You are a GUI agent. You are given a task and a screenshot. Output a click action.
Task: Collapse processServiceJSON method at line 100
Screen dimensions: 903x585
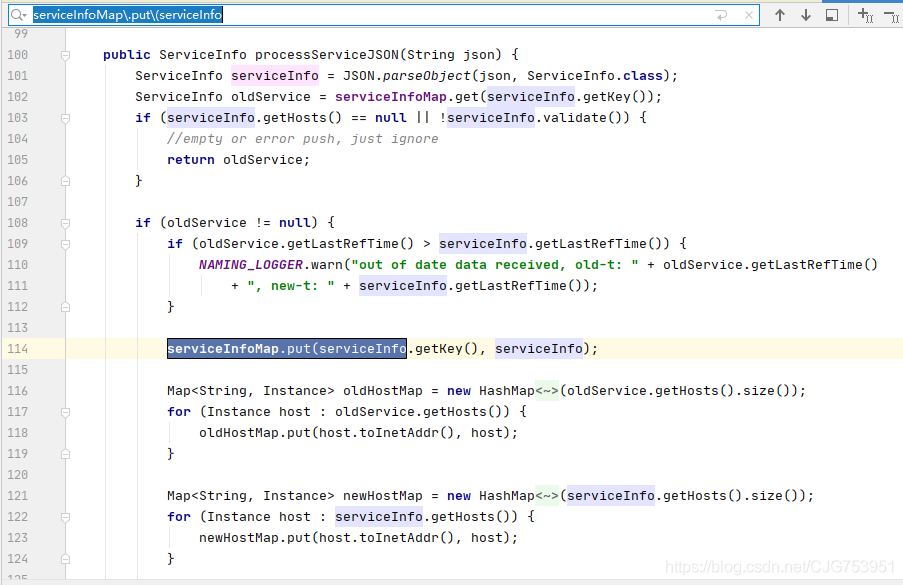65,55
